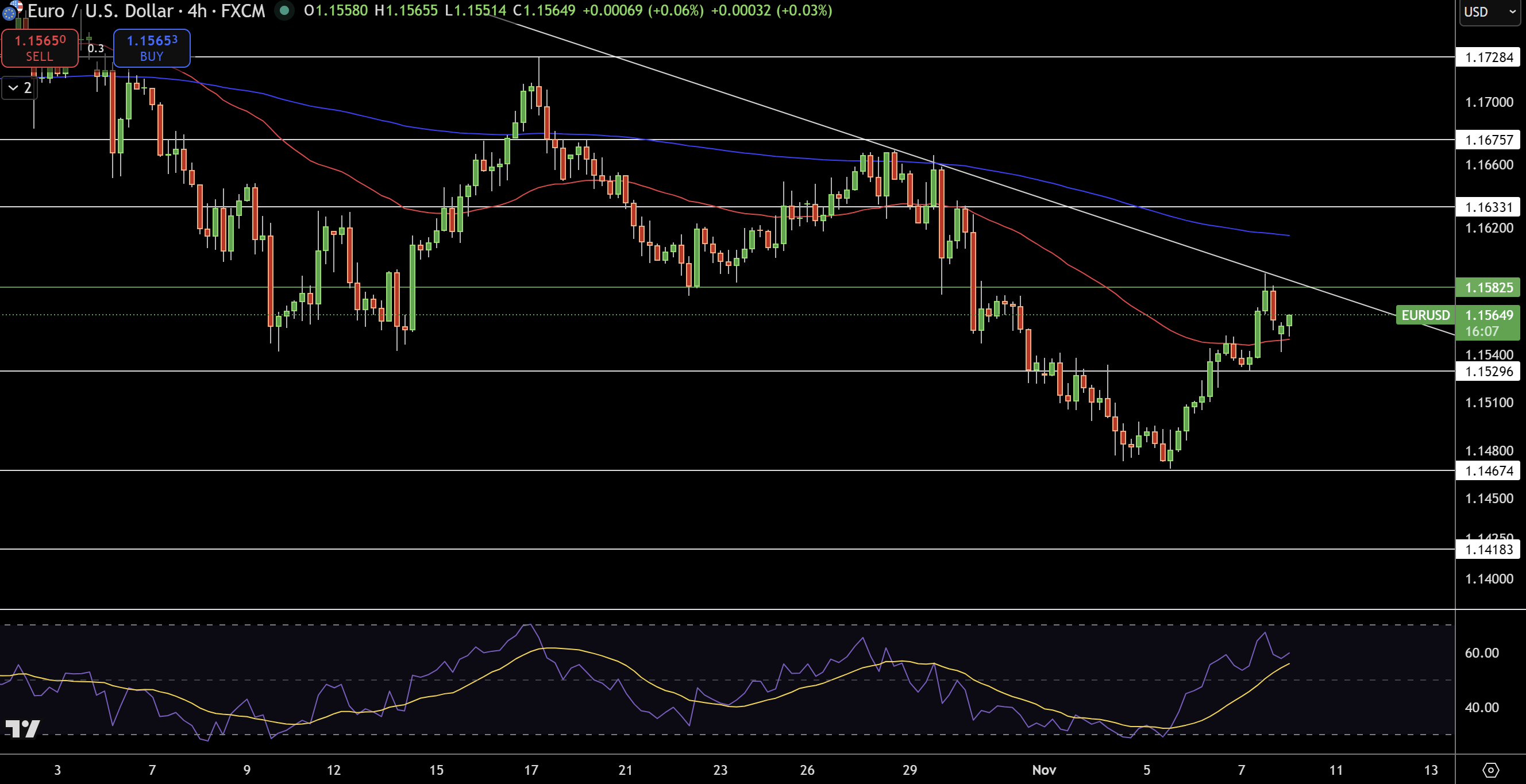The height and width of the screenshot is (784, 1526).
Task: Click the 3 date on time axis
Action: [x=57, y=770]
